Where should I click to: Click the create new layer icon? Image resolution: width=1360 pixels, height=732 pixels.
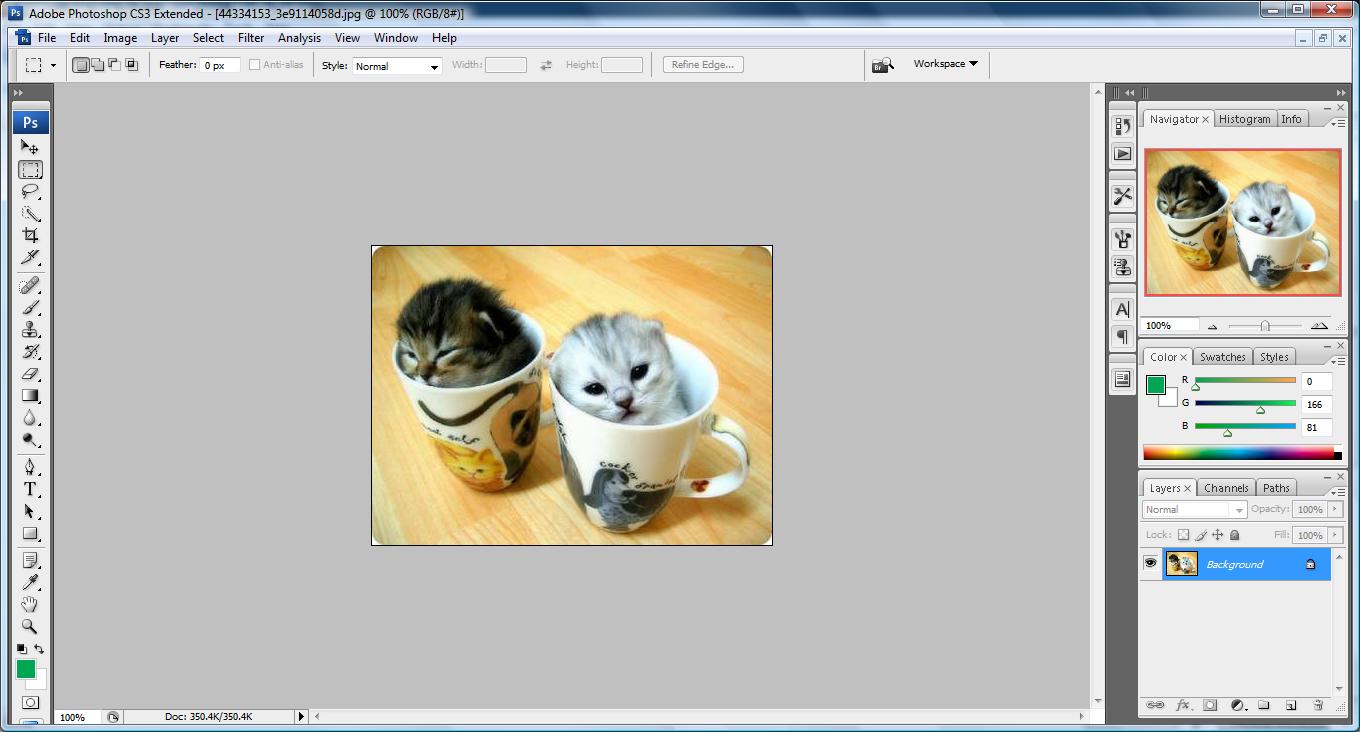1291,705
